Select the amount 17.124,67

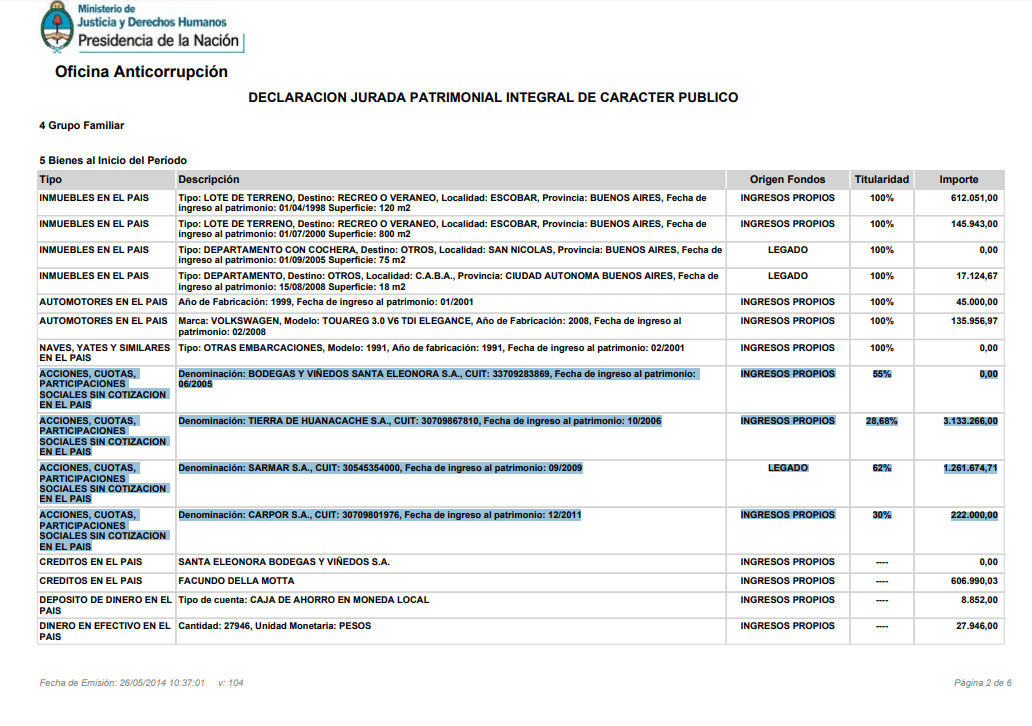coord(976,276)
